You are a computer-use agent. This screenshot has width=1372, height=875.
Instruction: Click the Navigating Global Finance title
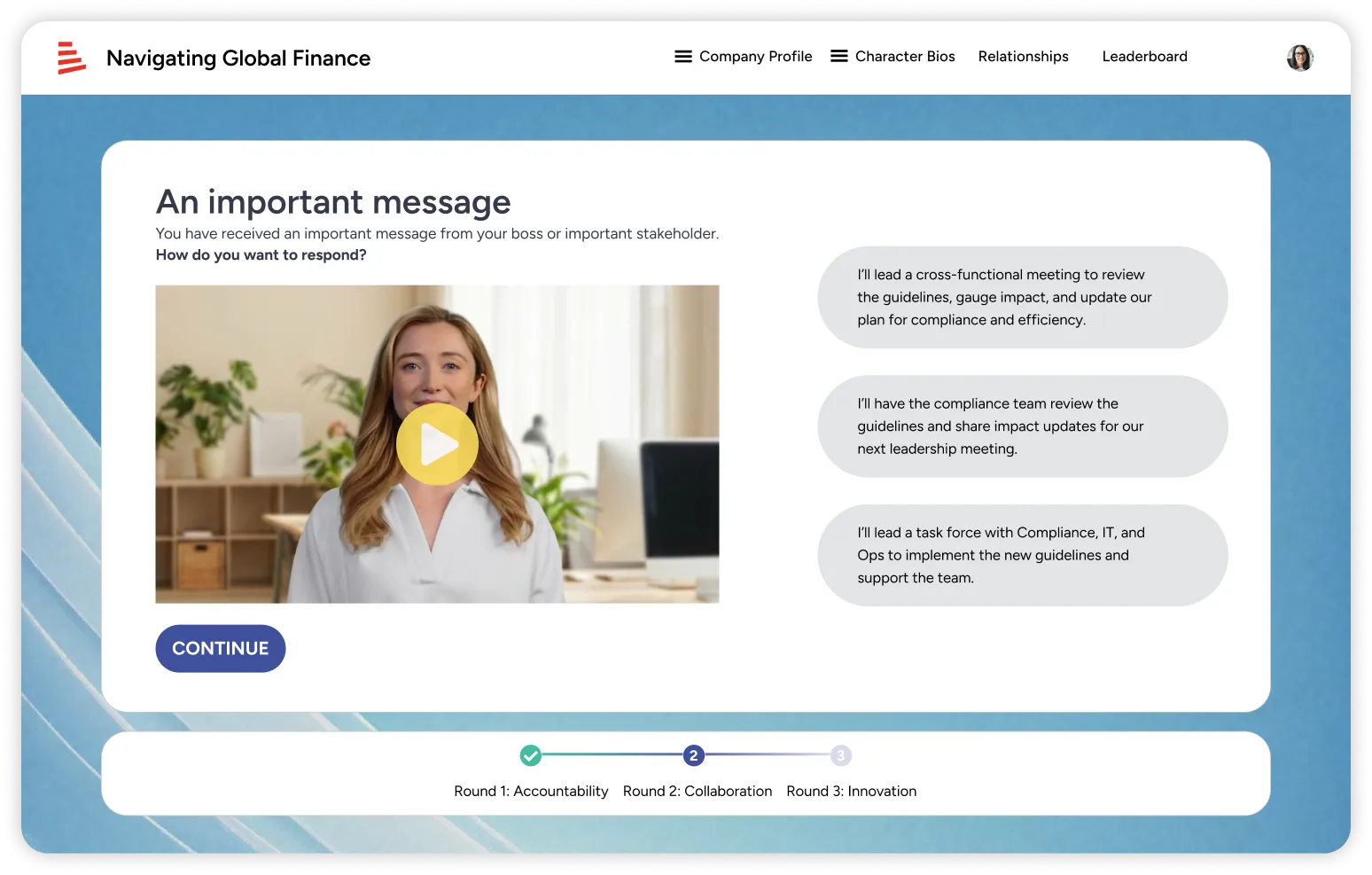238,59
